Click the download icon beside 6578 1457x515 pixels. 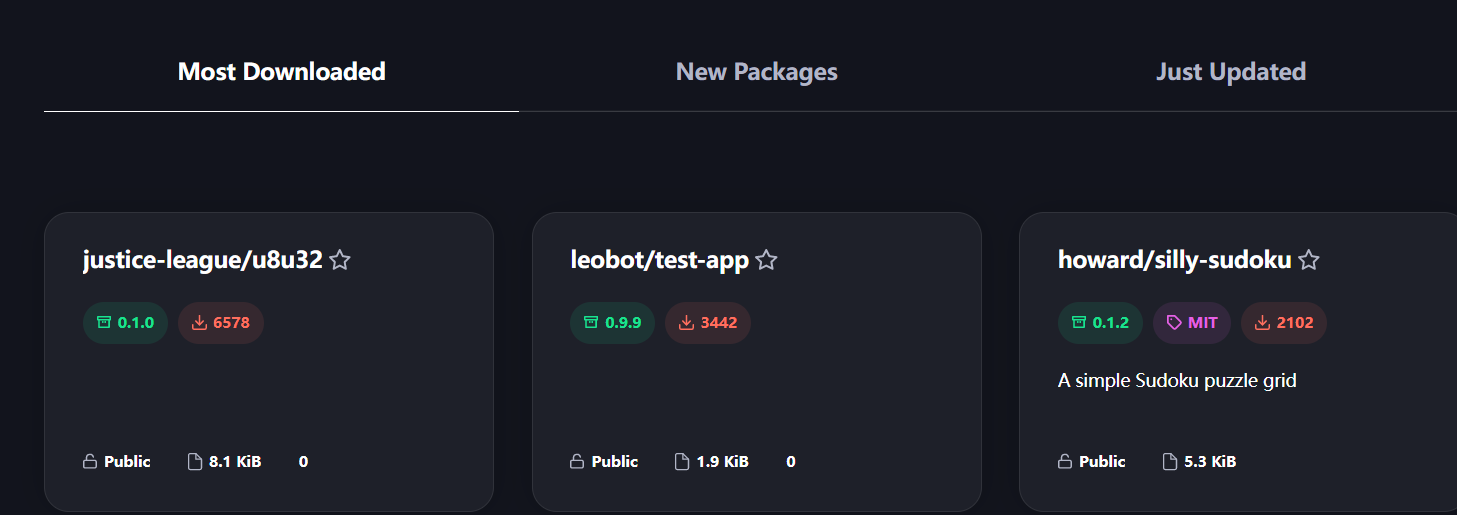coord(199,323)
